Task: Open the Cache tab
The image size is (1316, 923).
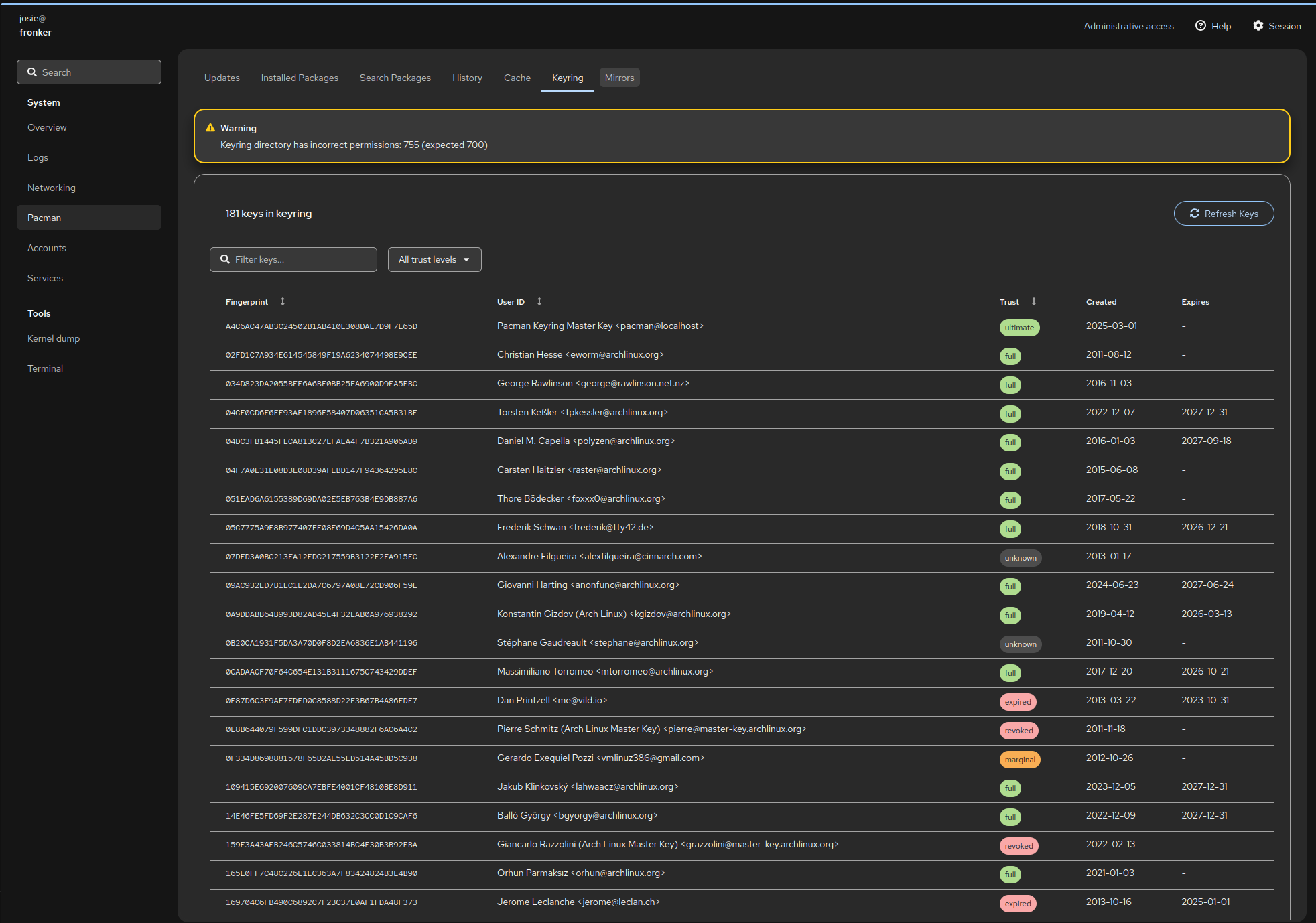Action: click(x=517, y=78)
